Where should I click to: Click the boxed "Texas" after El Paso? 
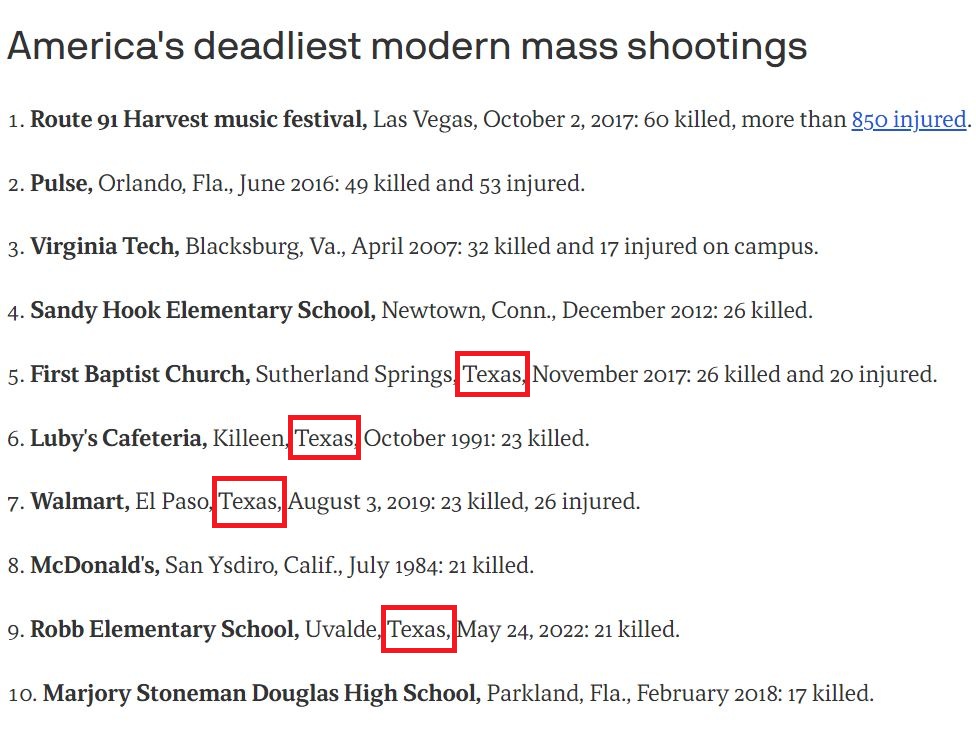[250, 501]
